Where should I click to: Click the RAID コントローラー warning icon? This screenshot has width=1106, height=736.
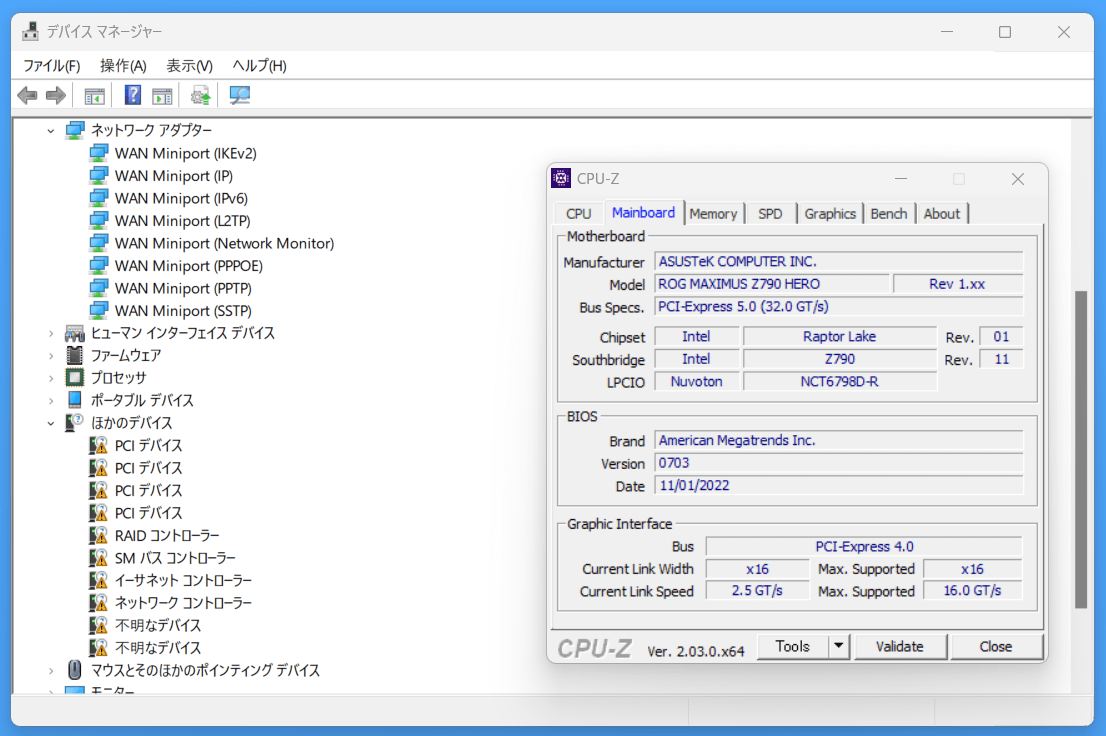pos(99,536)
